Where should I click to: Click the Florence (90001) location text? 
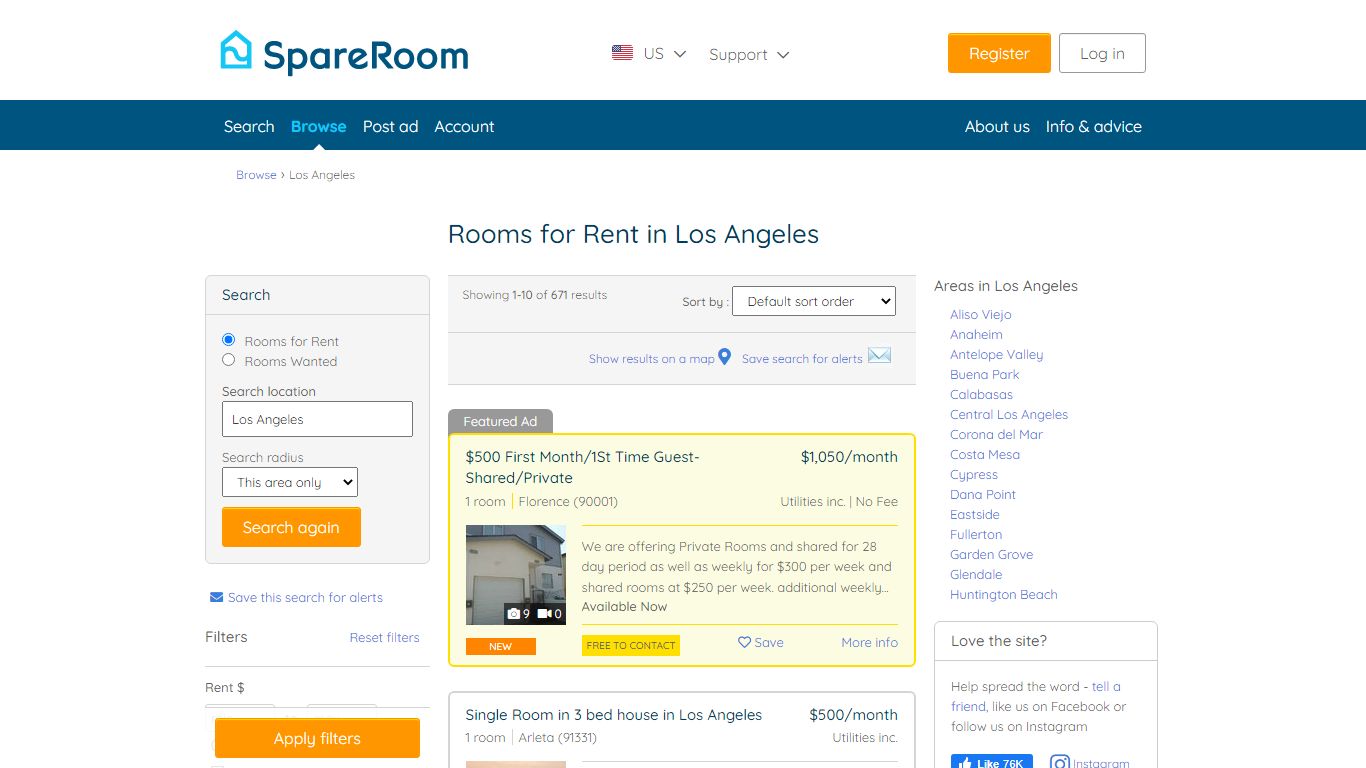tap(568, 501)
